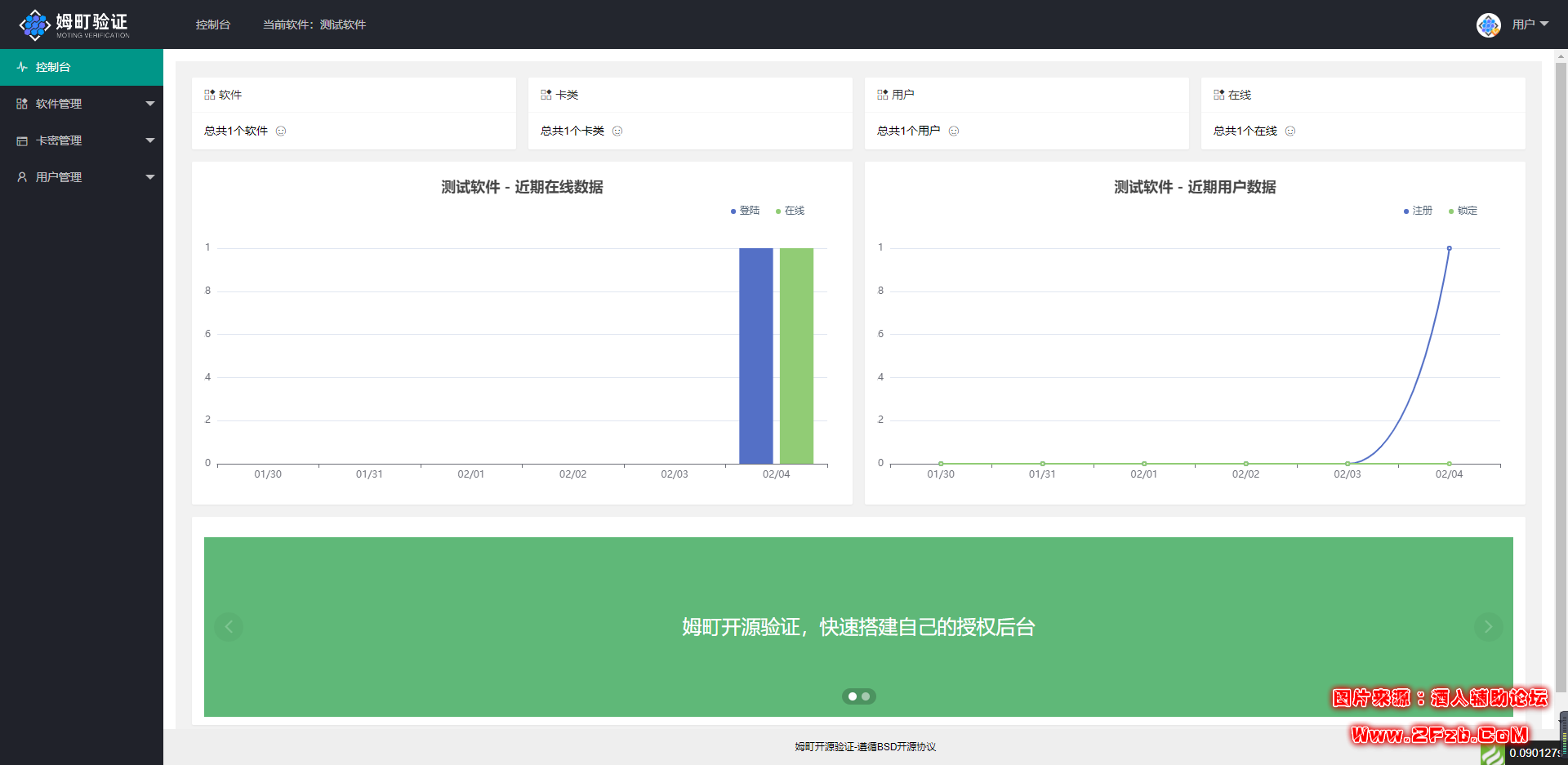Click the carousel next arrow

tap(1488, 627)
